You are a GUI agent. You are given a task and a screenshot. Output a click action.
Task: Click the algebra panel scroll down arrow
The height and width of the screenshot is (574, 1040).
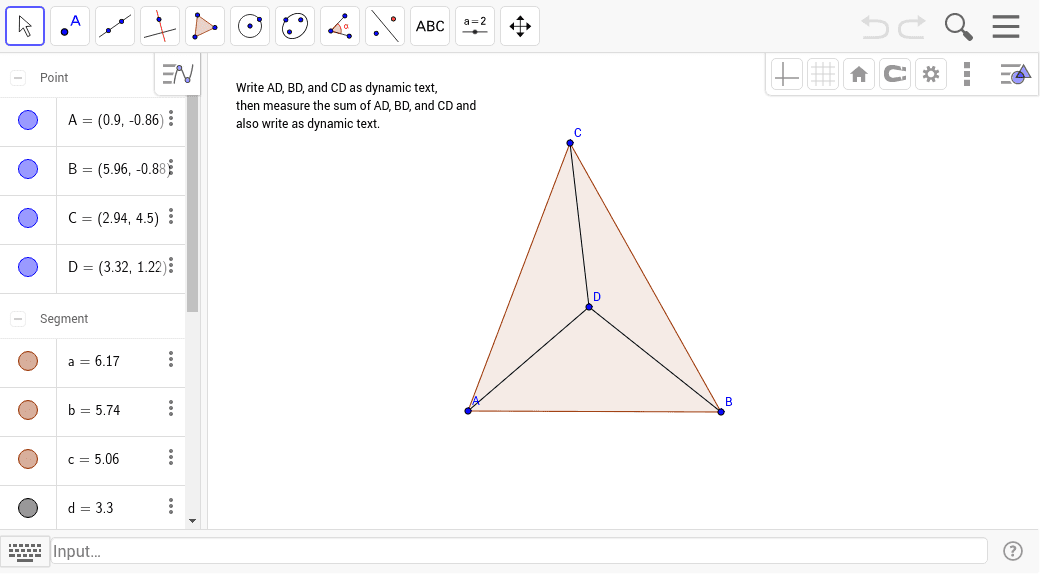(x=192, y=521)
